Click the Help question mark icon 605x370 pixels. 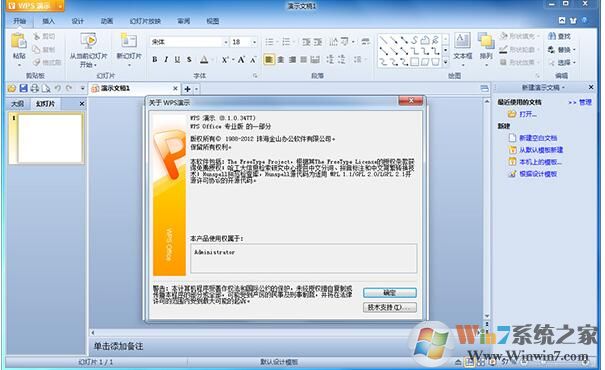(x=585, y=20)
